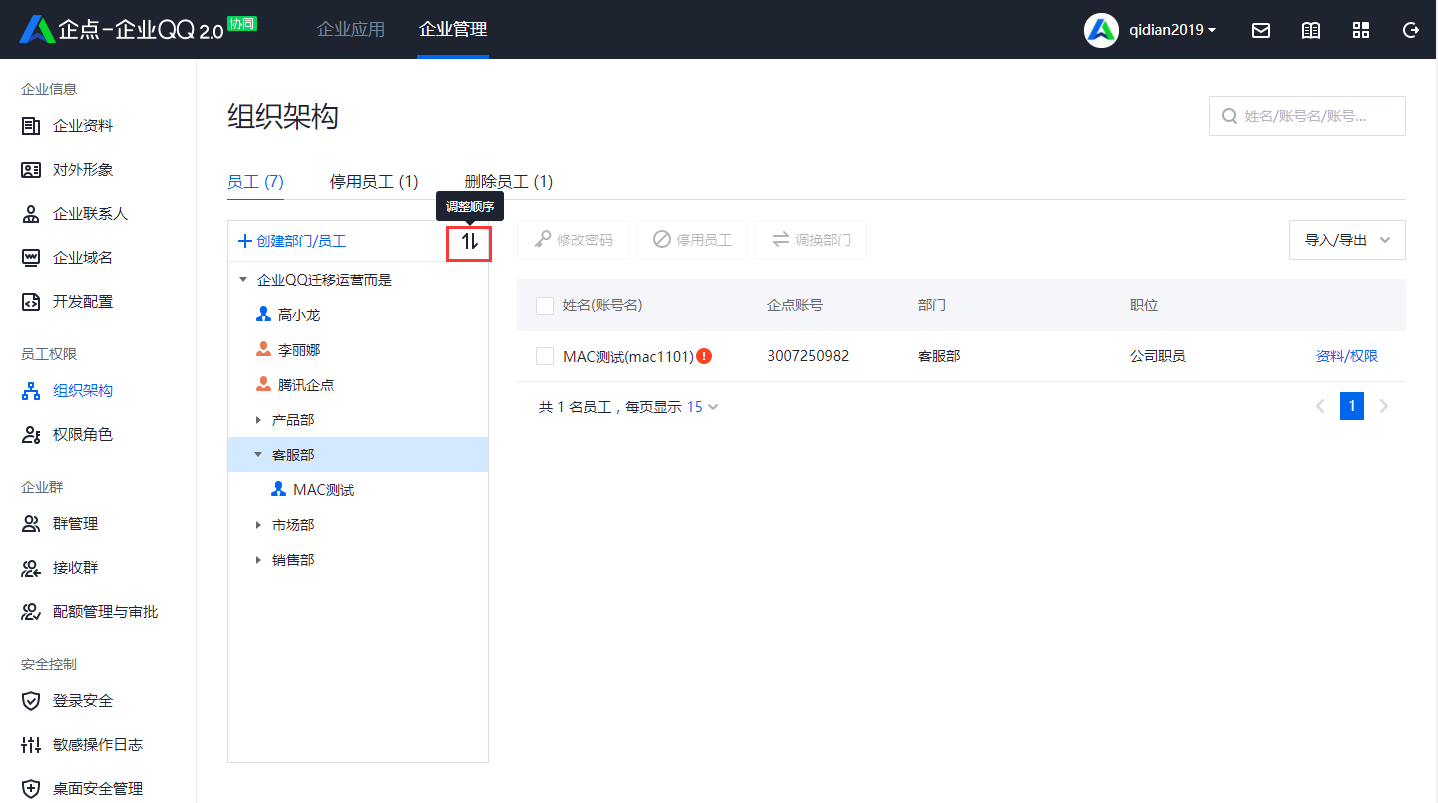Screen dimensions: 1438x803
Task: Tick the checkbox for MAC测试(mac1101) row
Action: point(545,356)
